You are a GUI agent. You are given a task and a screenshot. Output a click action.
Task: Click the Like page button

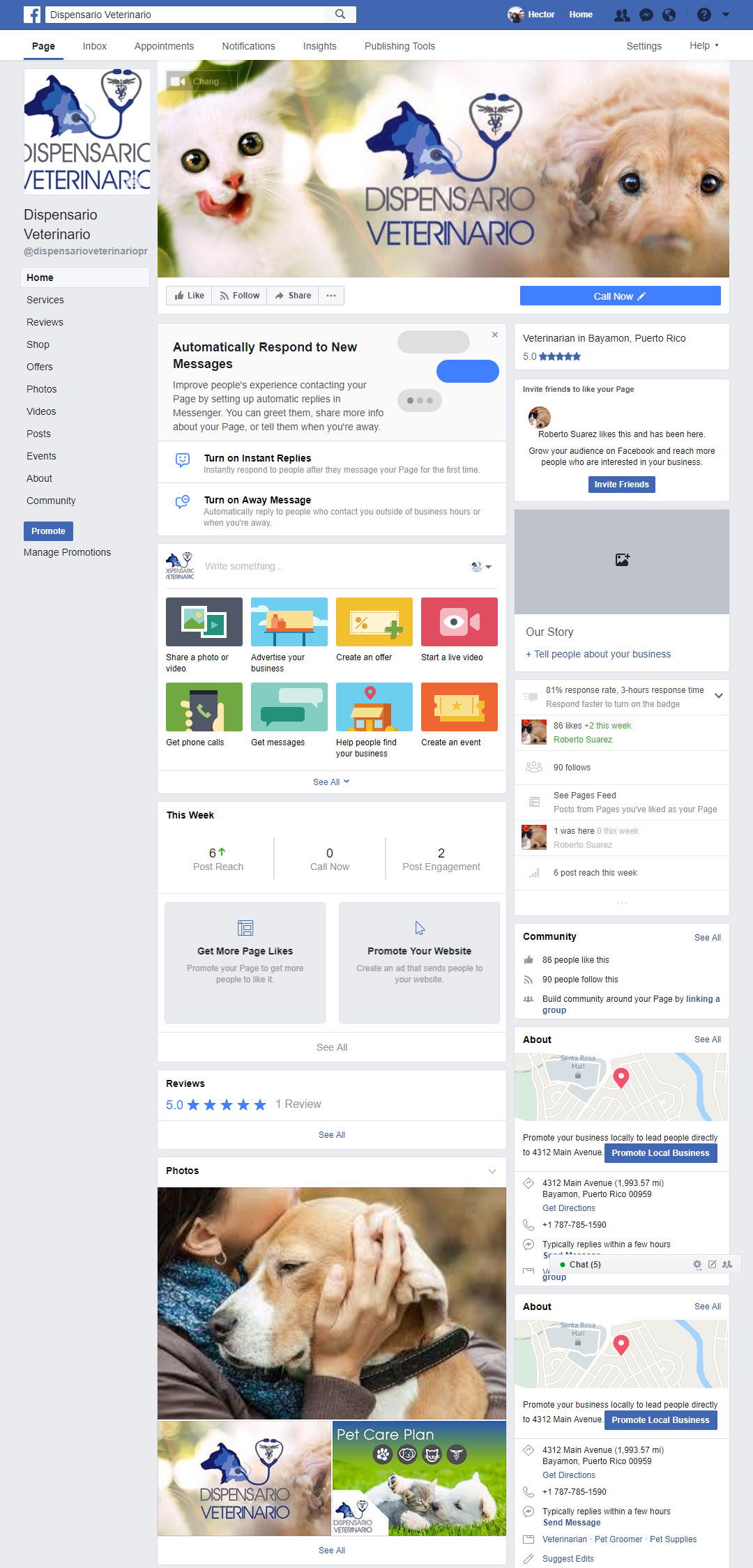point(189,296)
